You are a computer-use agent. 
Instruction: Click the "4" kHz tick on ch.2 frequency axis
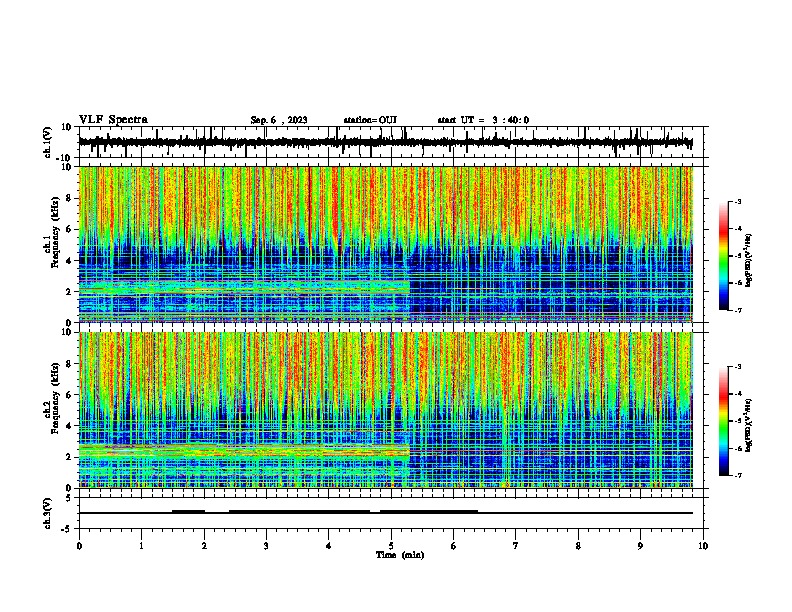click(x=69, y=426)
